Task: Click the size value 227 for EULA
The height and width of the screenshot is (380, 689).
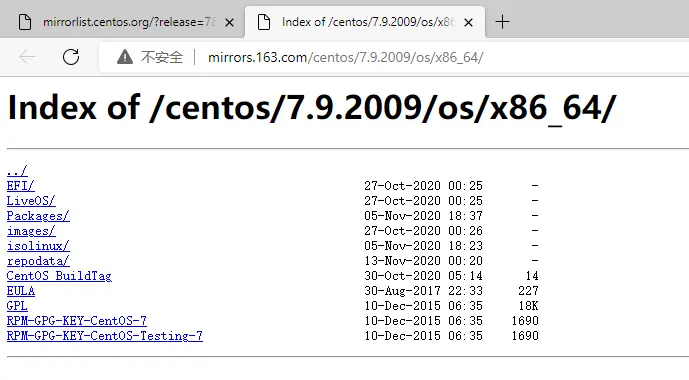Action: coord(529,290)
